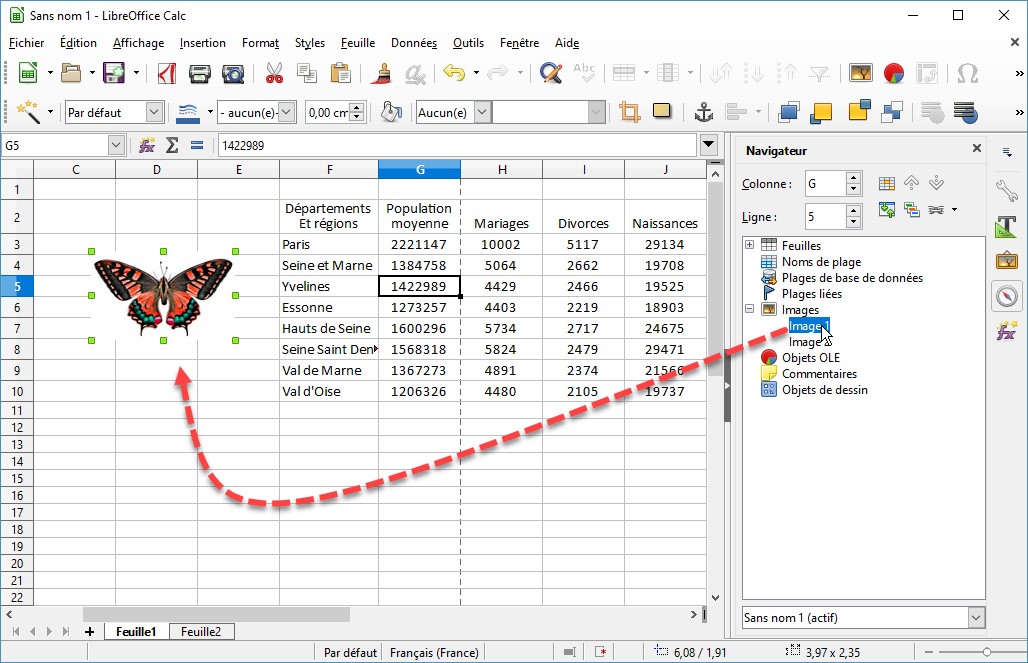Toggle the sidebar Properties wrench deck
Screen dimensions: 1028x663
[x=1006, y=190]
